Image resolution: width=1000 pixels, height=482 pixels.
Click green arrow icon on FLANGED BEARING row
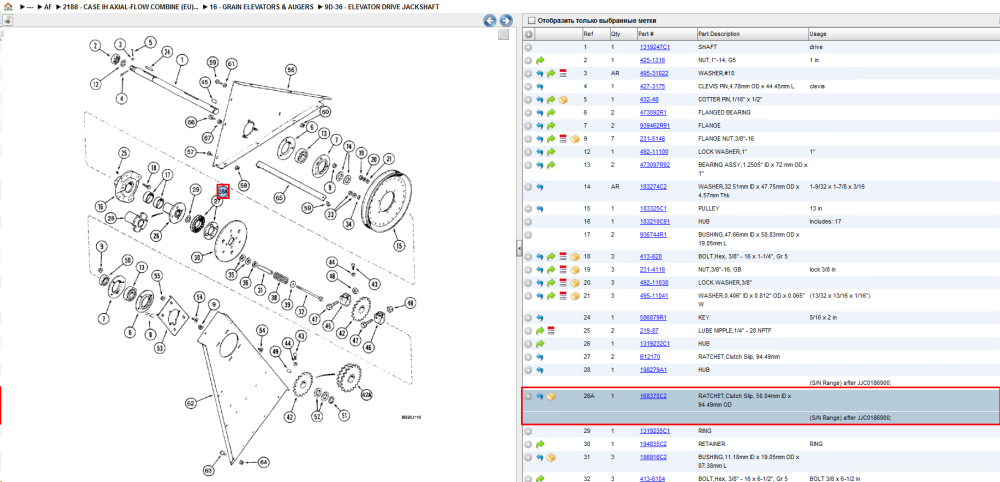click(552, 112)
